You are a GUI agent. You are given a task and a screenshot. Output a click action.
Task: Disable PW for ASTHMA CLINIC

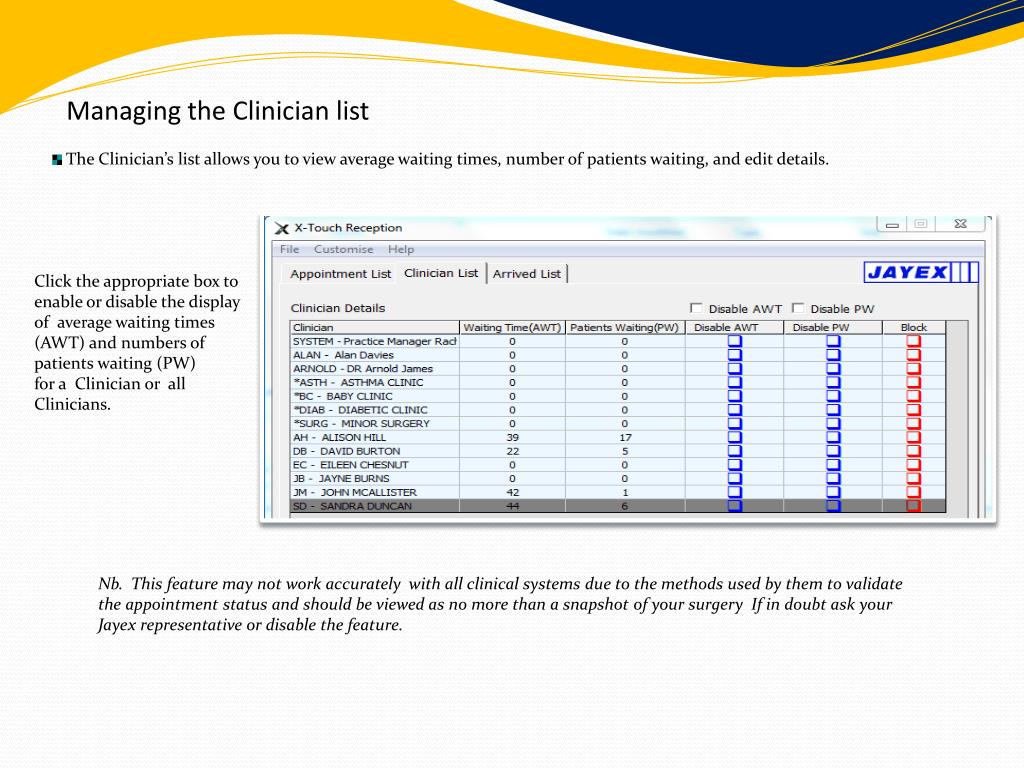(833, 382)
